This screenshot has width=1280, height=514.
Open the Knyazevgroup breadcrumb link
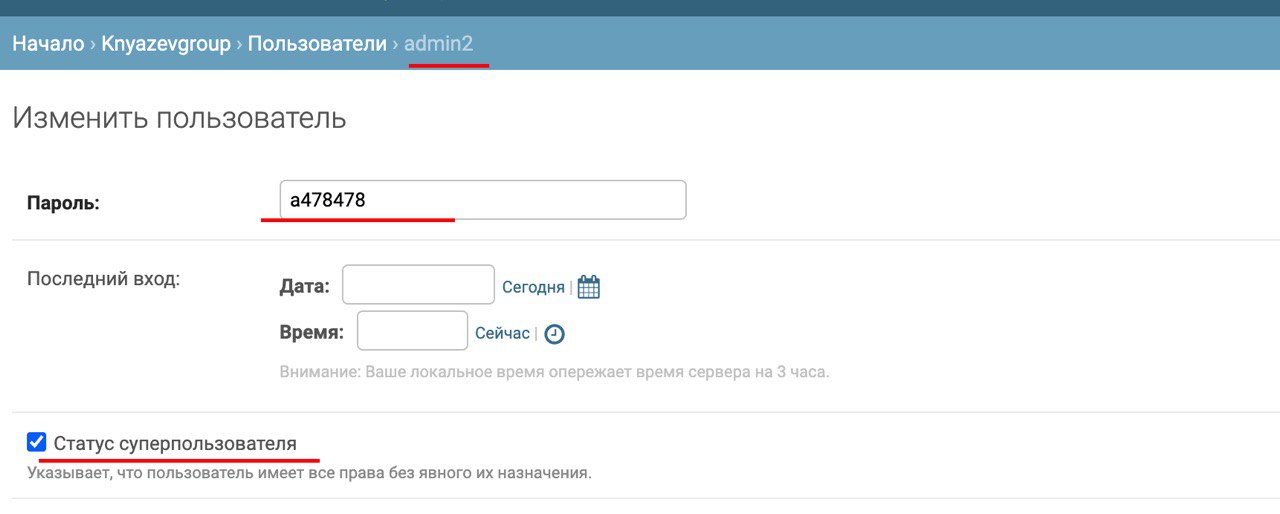166,44
